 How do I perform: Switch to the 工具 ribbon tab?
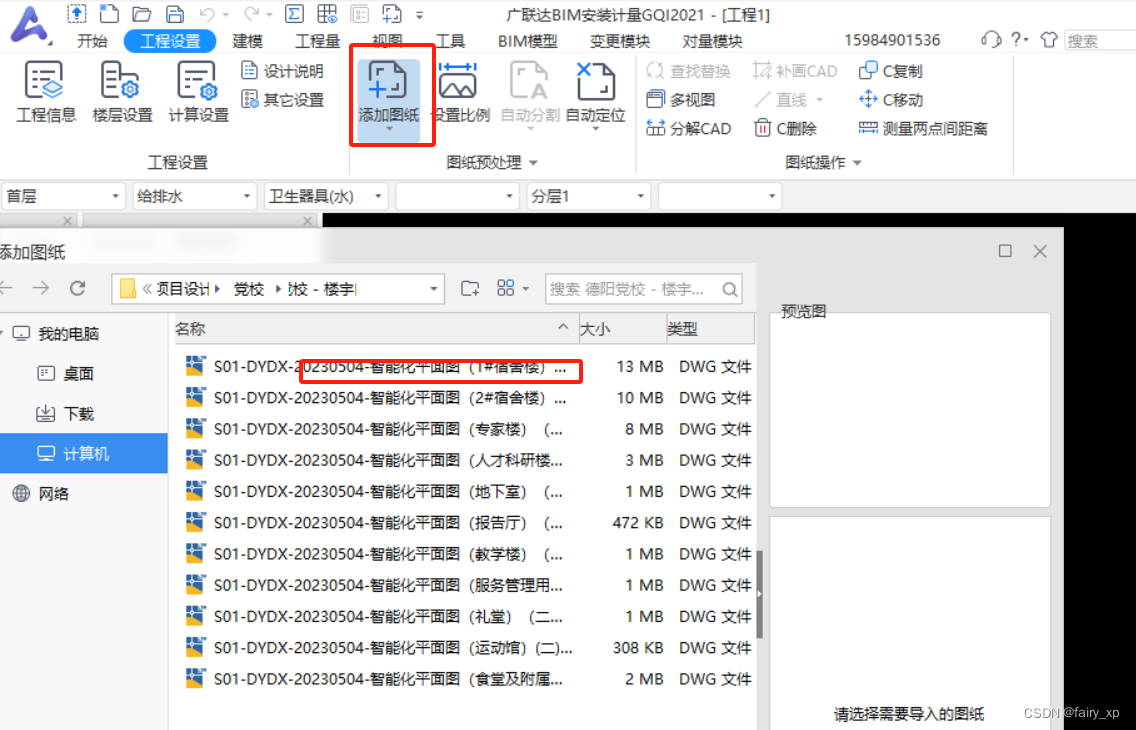pyautogui.click(x=450, y=41)
